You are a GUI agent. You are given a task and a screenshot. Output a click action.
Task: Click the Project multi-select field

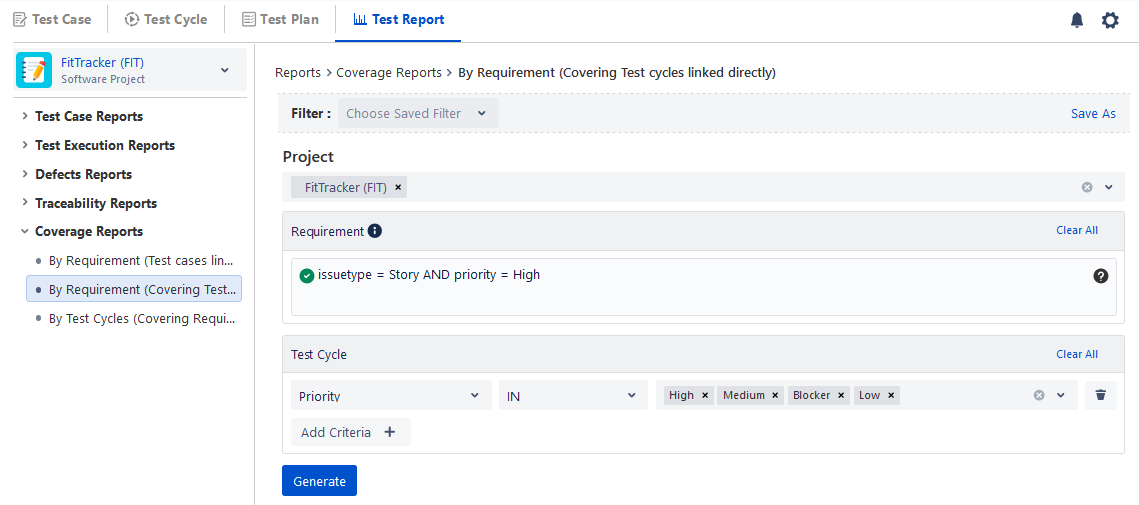coord(703,187)
